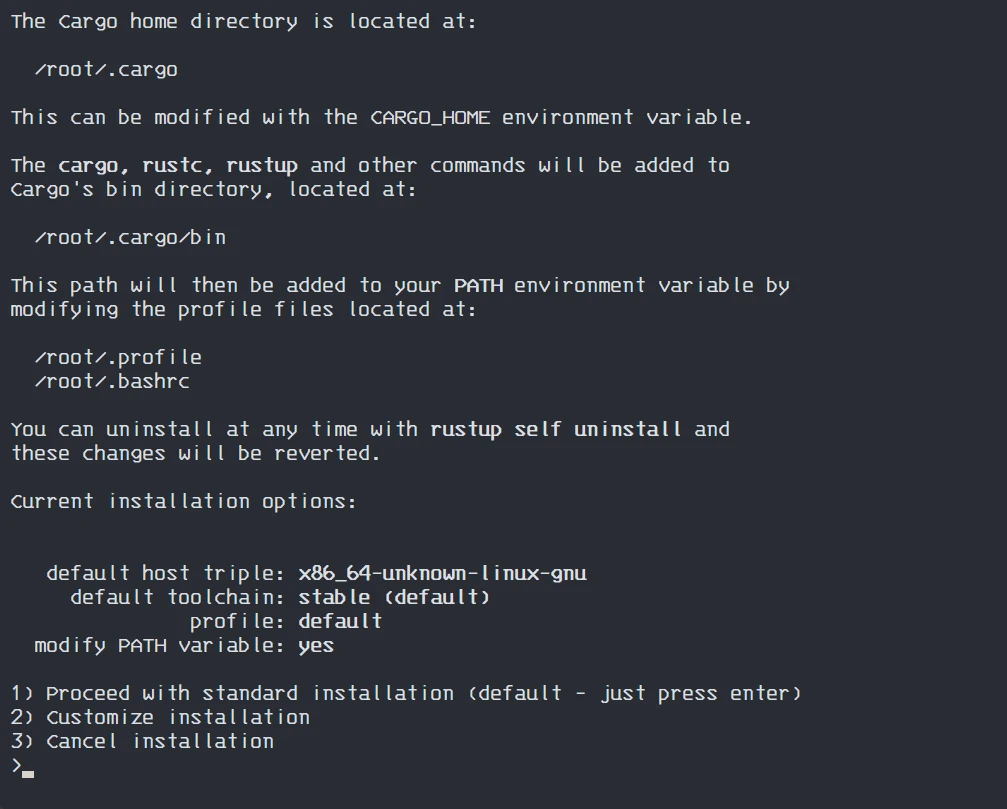Click the Current installation options heading
The height and width of the screenshot is (809, 1007).
click(x=184, y=501)
